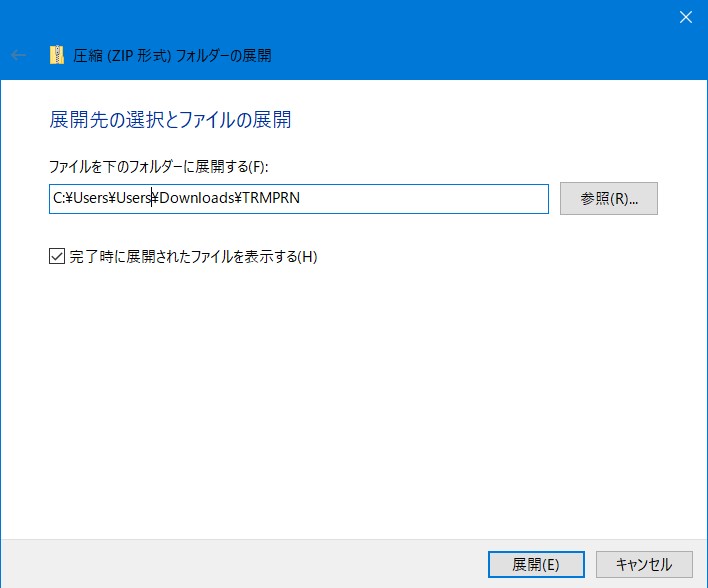Click into the destination folder path field

(298, 199)
